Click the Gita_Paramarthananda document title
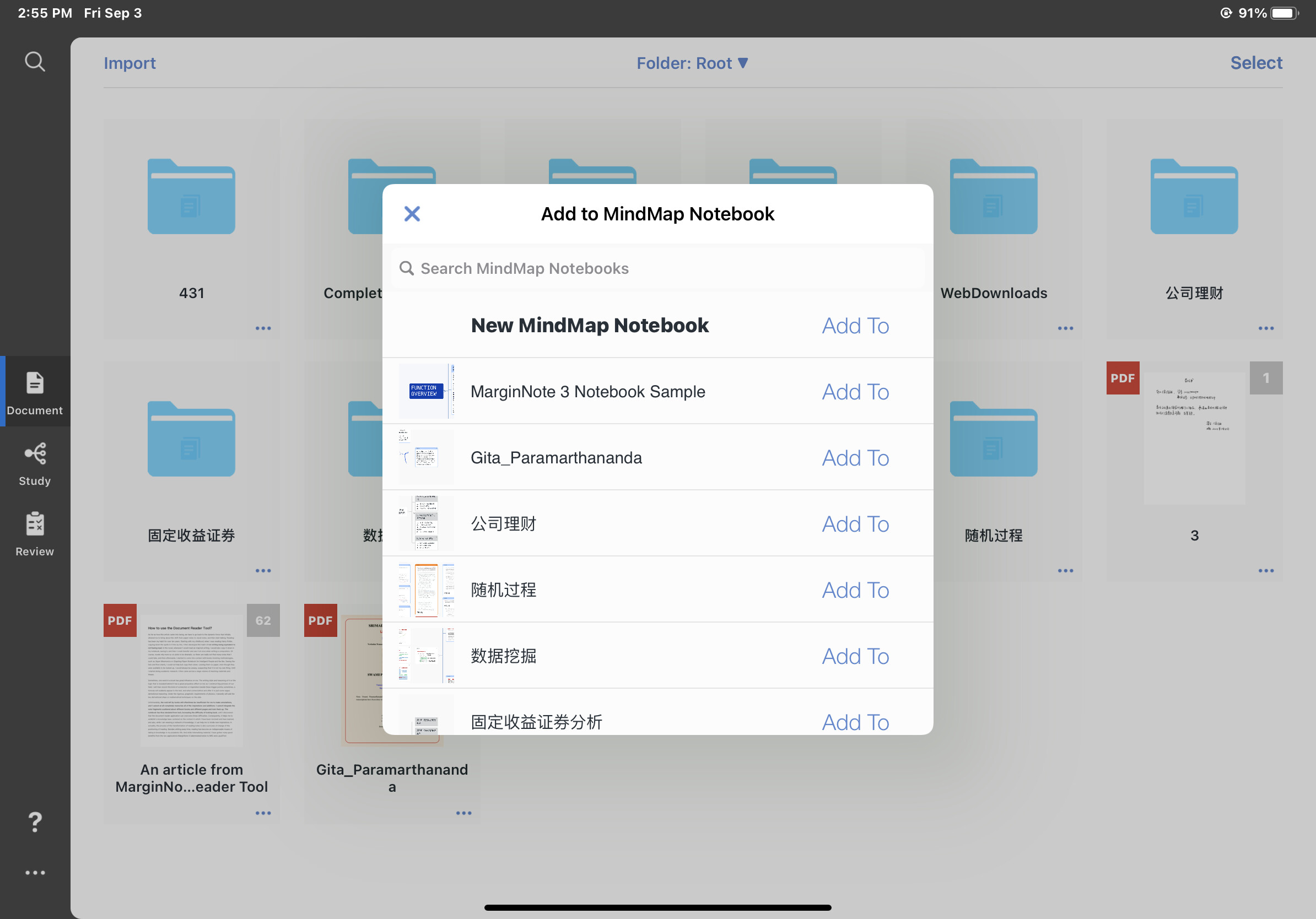The height and width of the screenshot is (919, 1316). (x=392, y=778)
